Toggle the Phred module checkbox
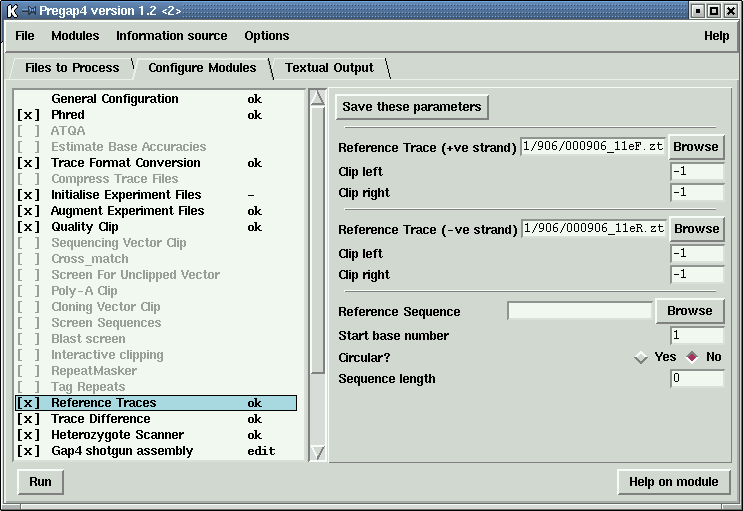 click(x=29, y=115)
